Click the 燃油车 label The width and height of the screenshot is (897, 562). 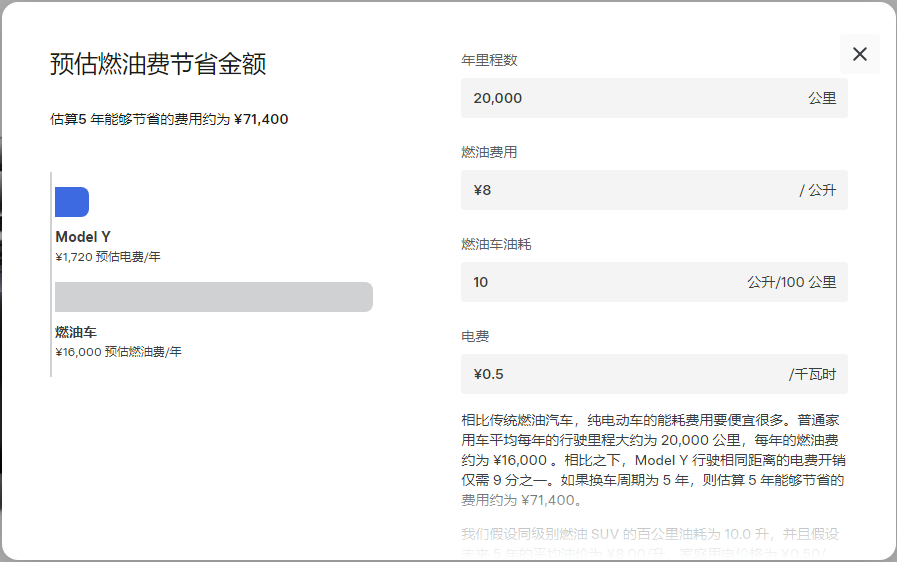click(76, 332)
